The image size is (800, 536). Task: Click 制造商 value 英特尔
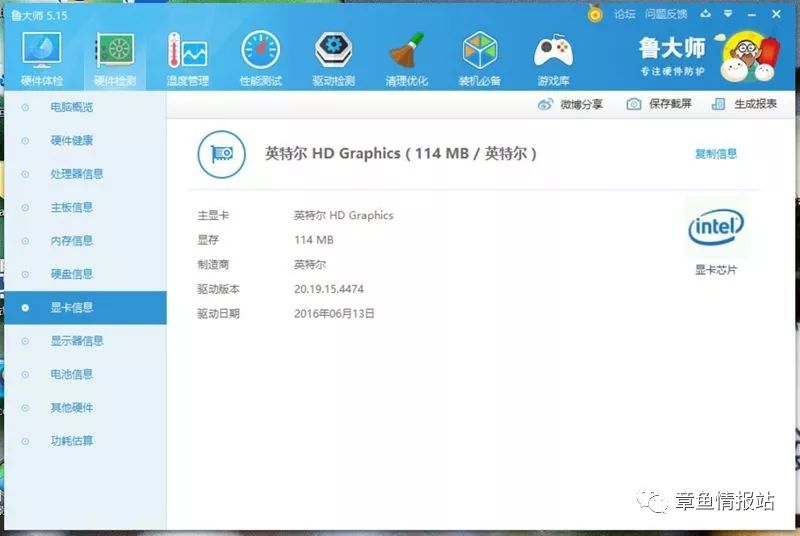(310, 265)
